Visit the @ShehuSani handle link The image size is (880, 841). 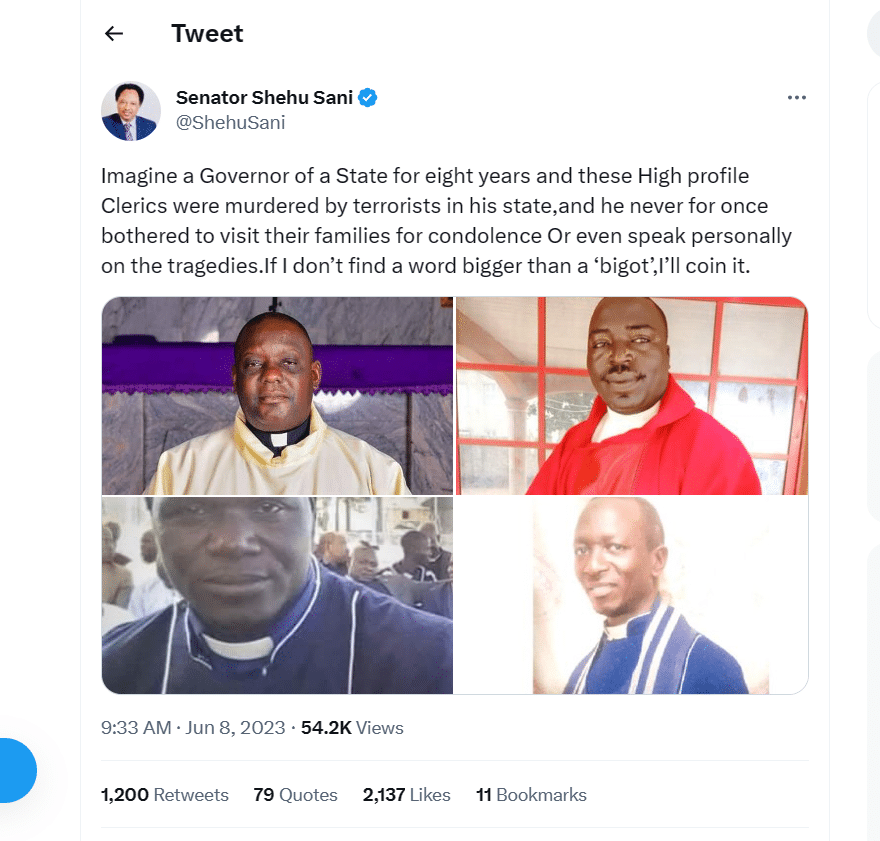(231, 122)
